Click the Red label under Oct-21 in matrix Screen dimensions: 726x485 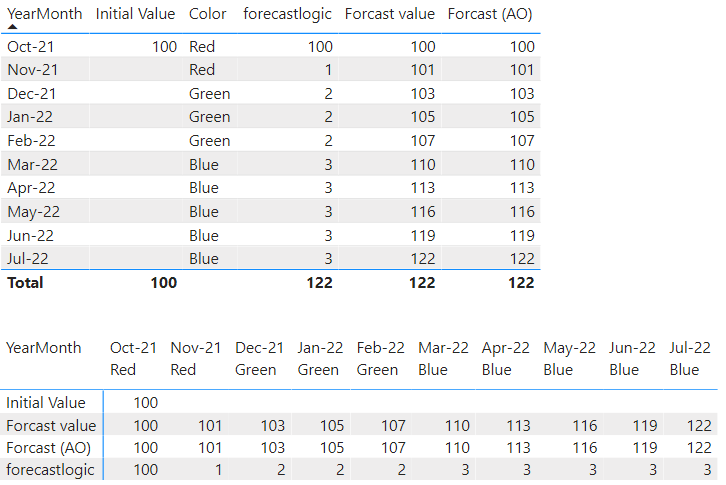123,370
